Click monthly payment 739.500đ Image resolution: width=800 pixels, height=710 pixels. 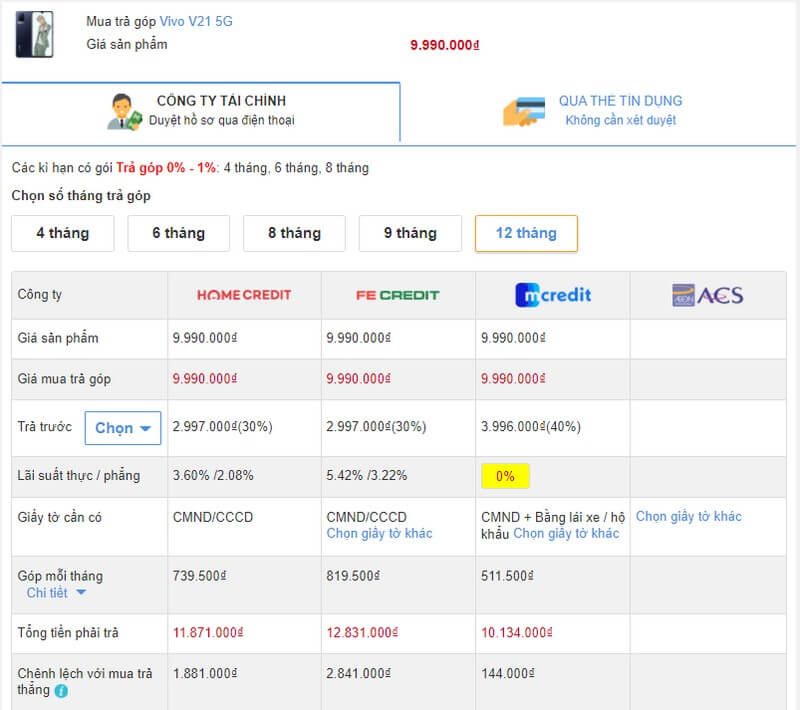click(x=199, y=576)
